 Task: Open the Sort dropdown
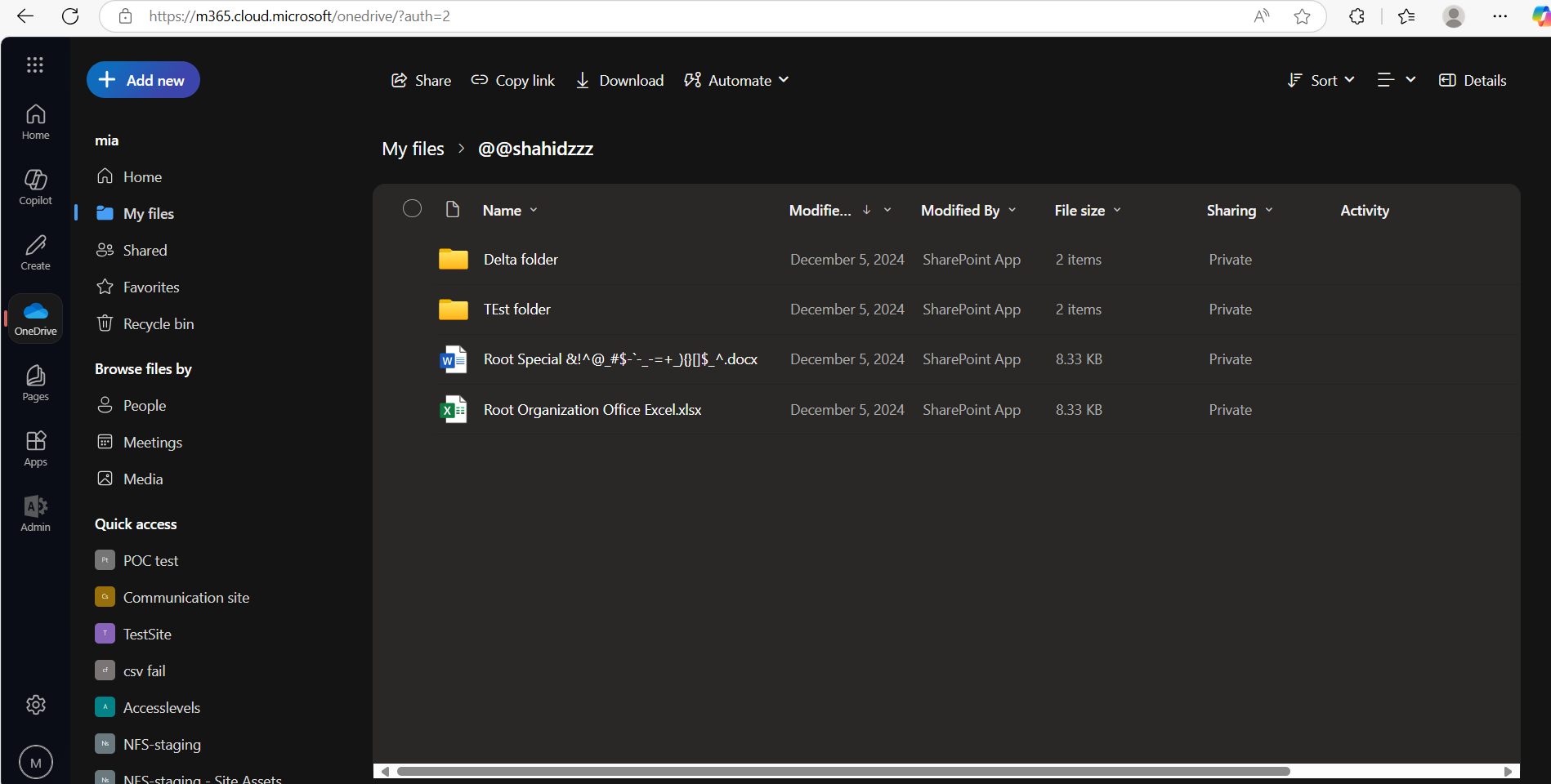(x=1321, y=80)
